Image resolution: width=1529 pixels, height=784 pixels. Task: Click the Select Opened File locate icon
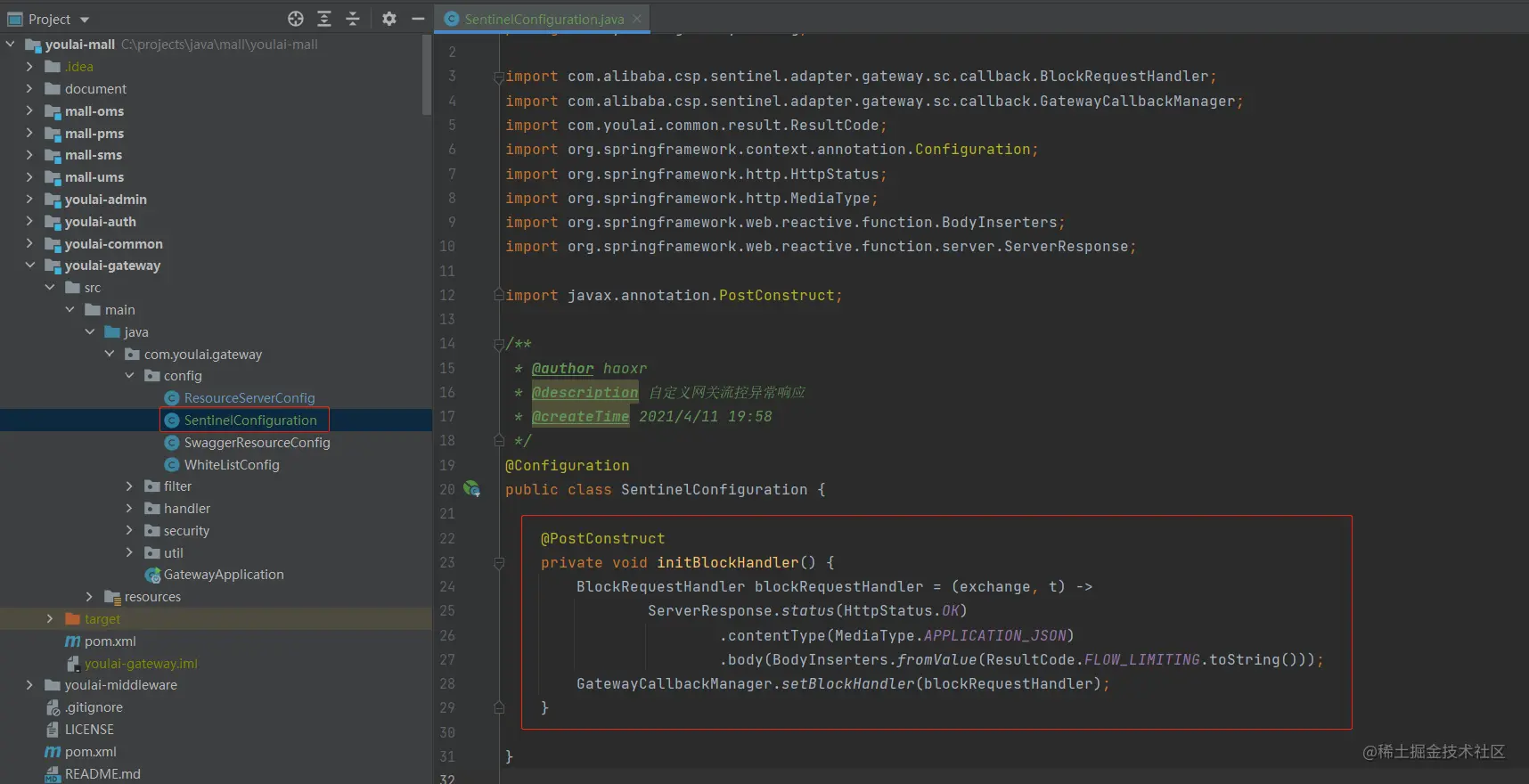click(x=296, y=19)
